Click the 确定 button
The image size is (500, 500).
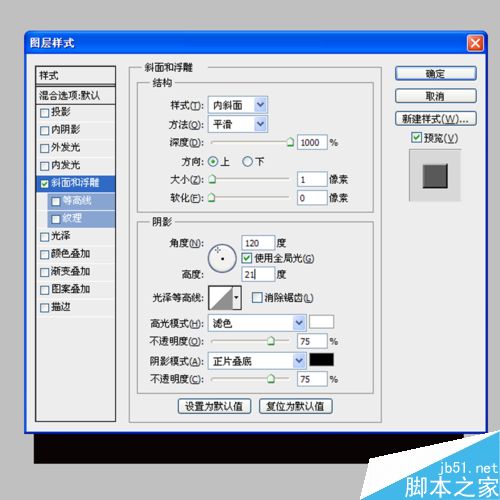point(436,73)
